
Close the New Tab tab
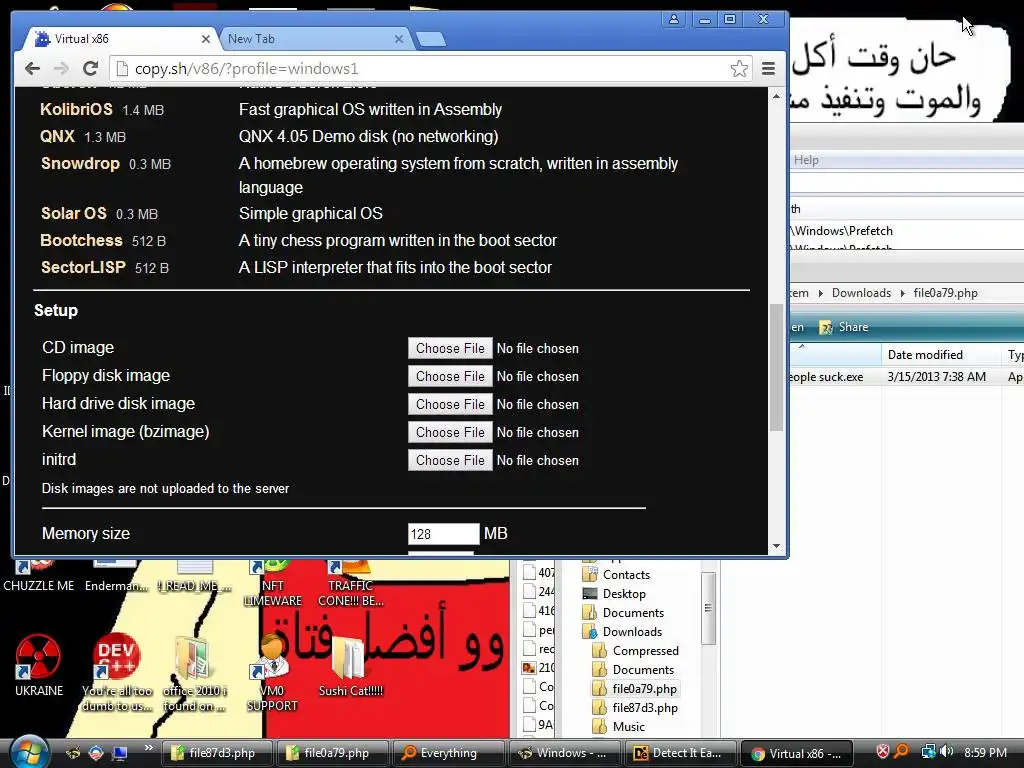(x=398, y=39)
